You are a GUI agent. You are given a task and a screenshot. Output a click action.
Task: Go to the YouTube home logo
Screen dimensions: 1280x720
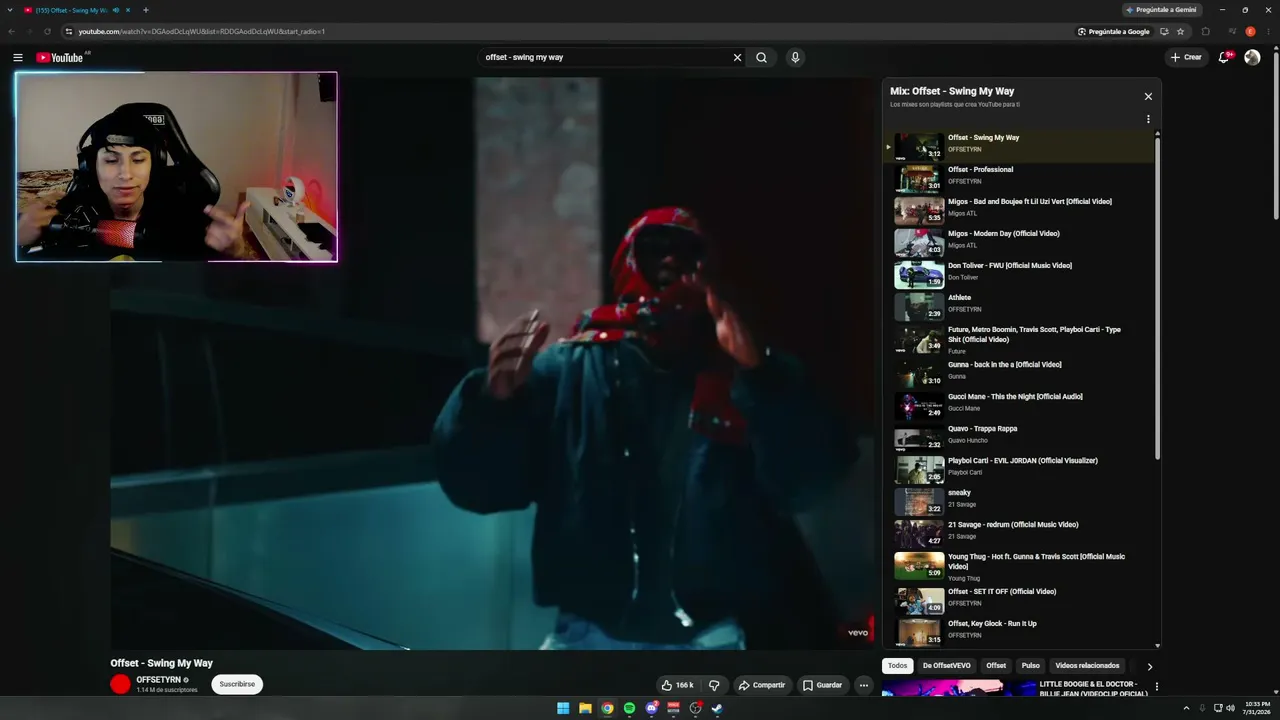click(60, 57)
